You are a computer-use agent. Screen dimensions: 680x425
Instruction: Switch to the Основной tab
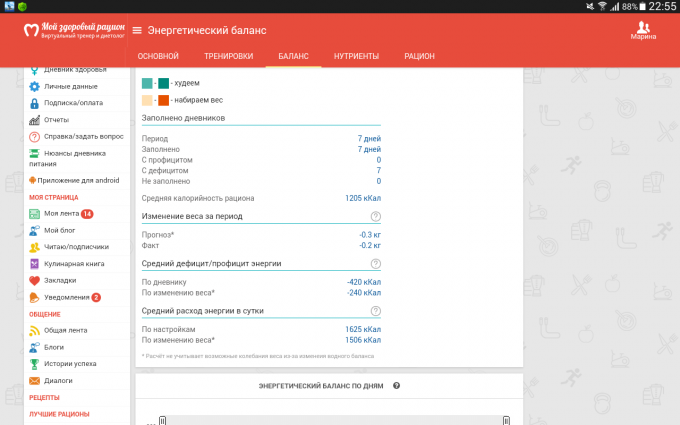(x=158, y=57)
